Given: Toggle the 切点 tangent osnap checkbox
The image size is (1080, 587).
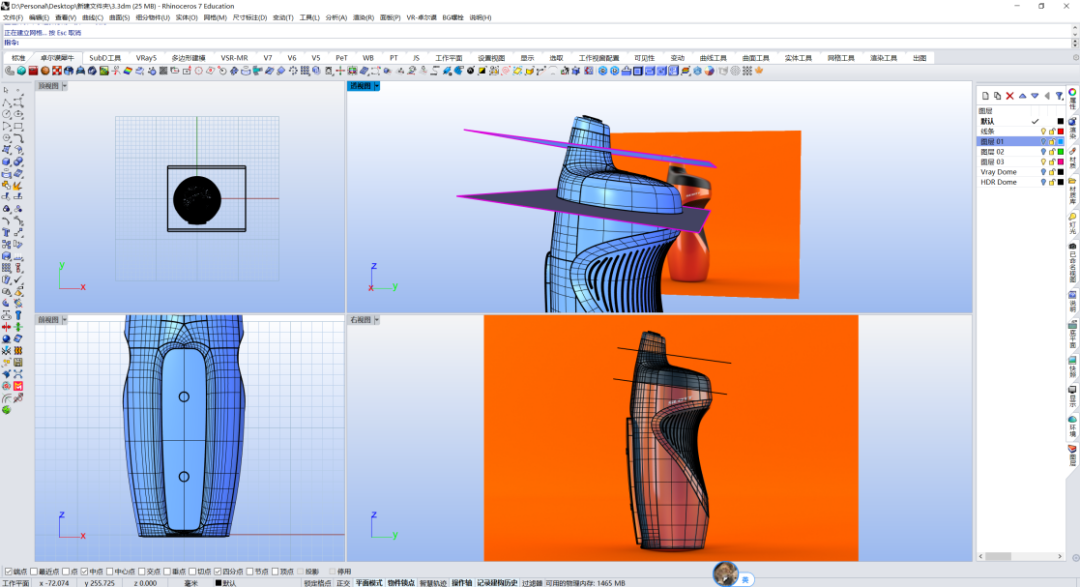Looking at the screenshot, I should tap(193, 571).
